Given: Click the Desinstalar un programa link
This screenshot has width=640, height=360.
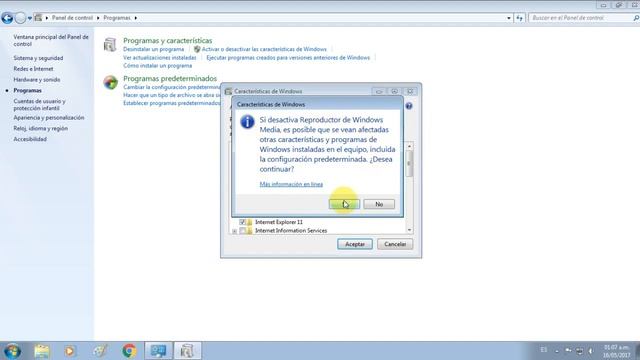Looking at the screenshot, I should (x=153, y=49).
